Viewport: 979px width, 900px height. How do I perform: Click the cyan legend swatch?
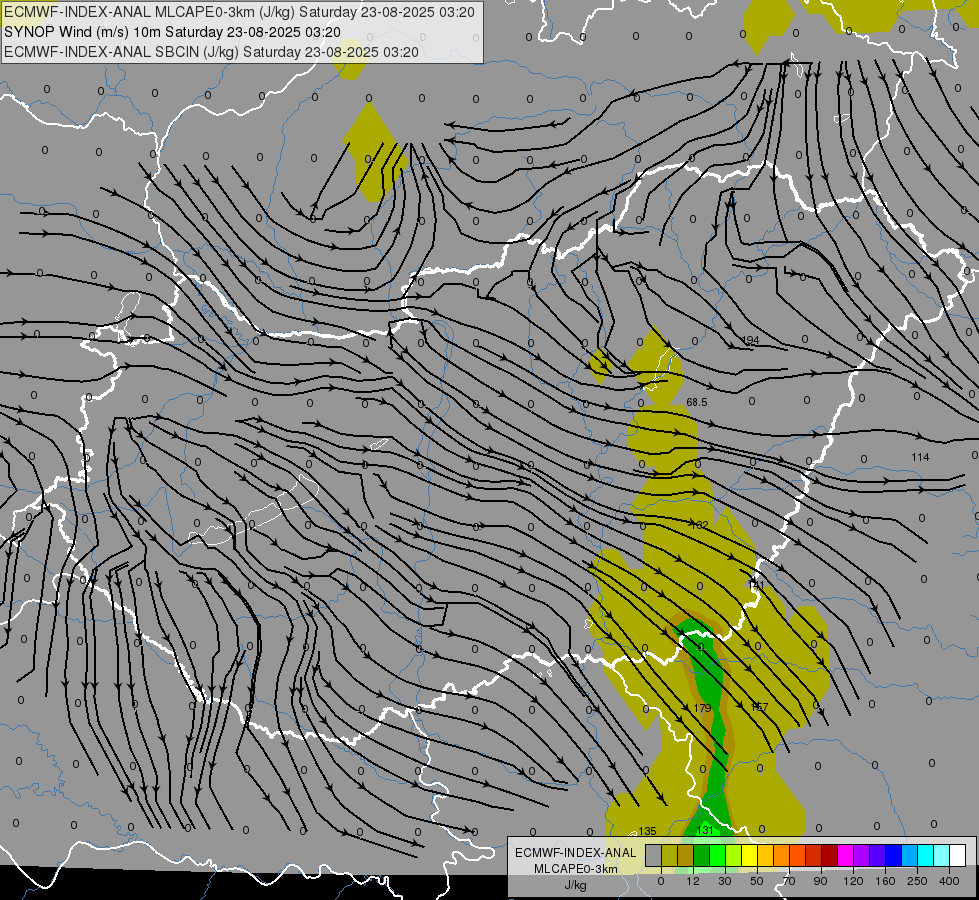point(926,855)
